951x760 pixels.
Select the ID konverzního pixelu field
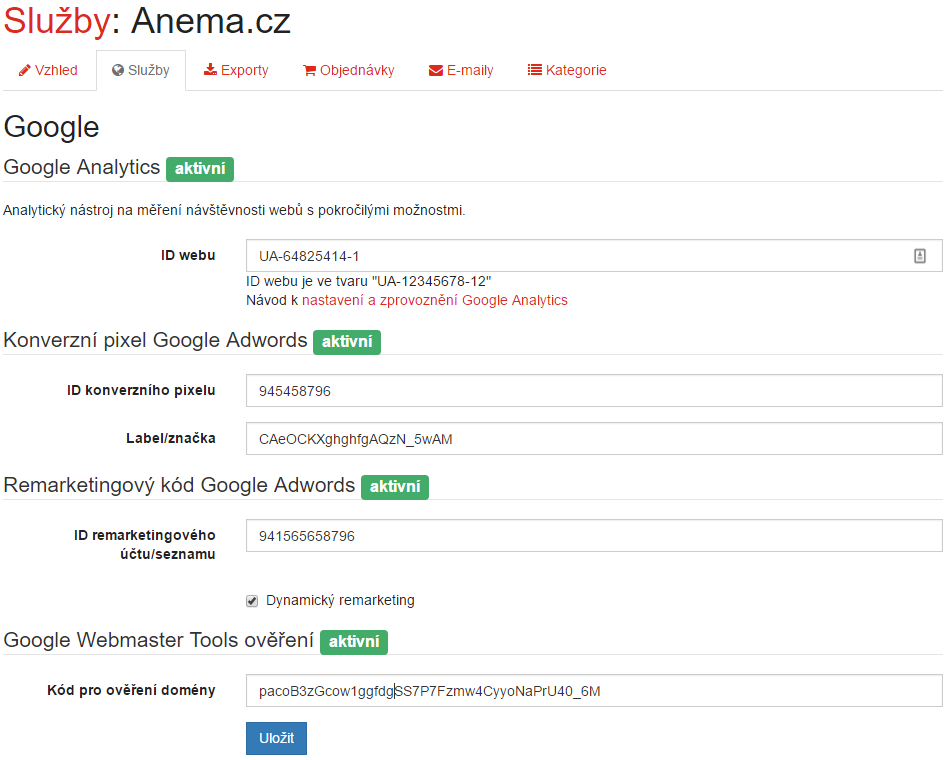tap(594, 391)
